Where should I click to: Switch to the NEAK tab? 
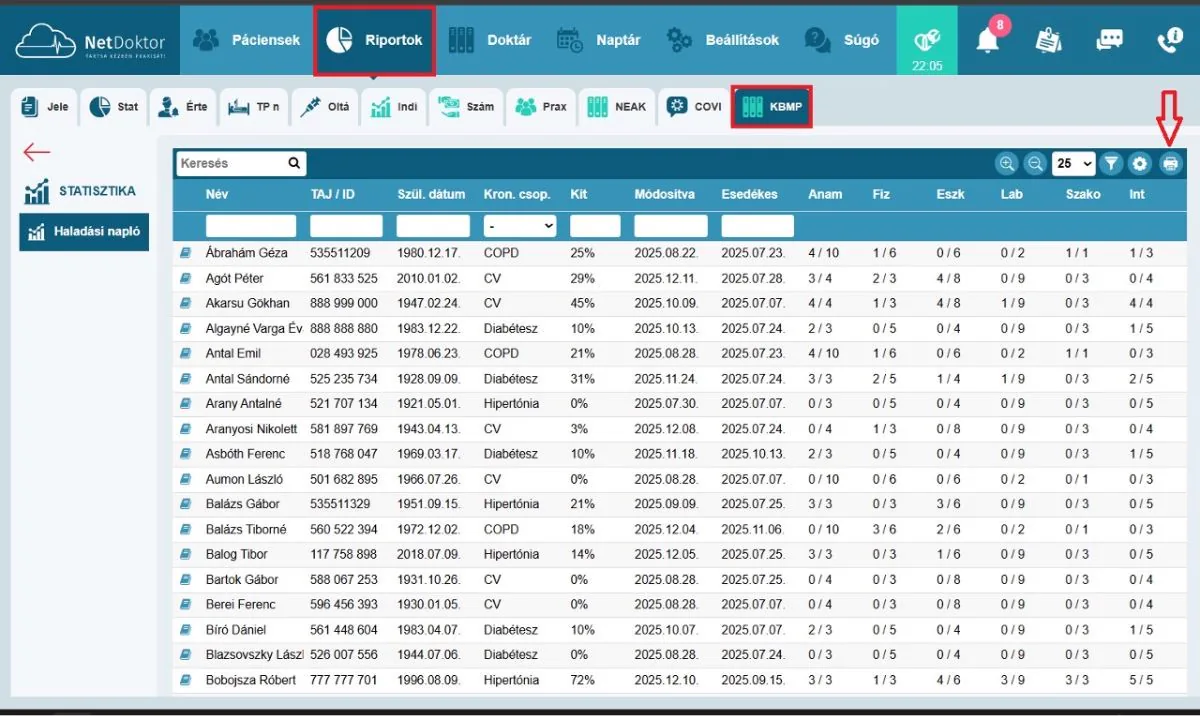click(x=617, y=107)
